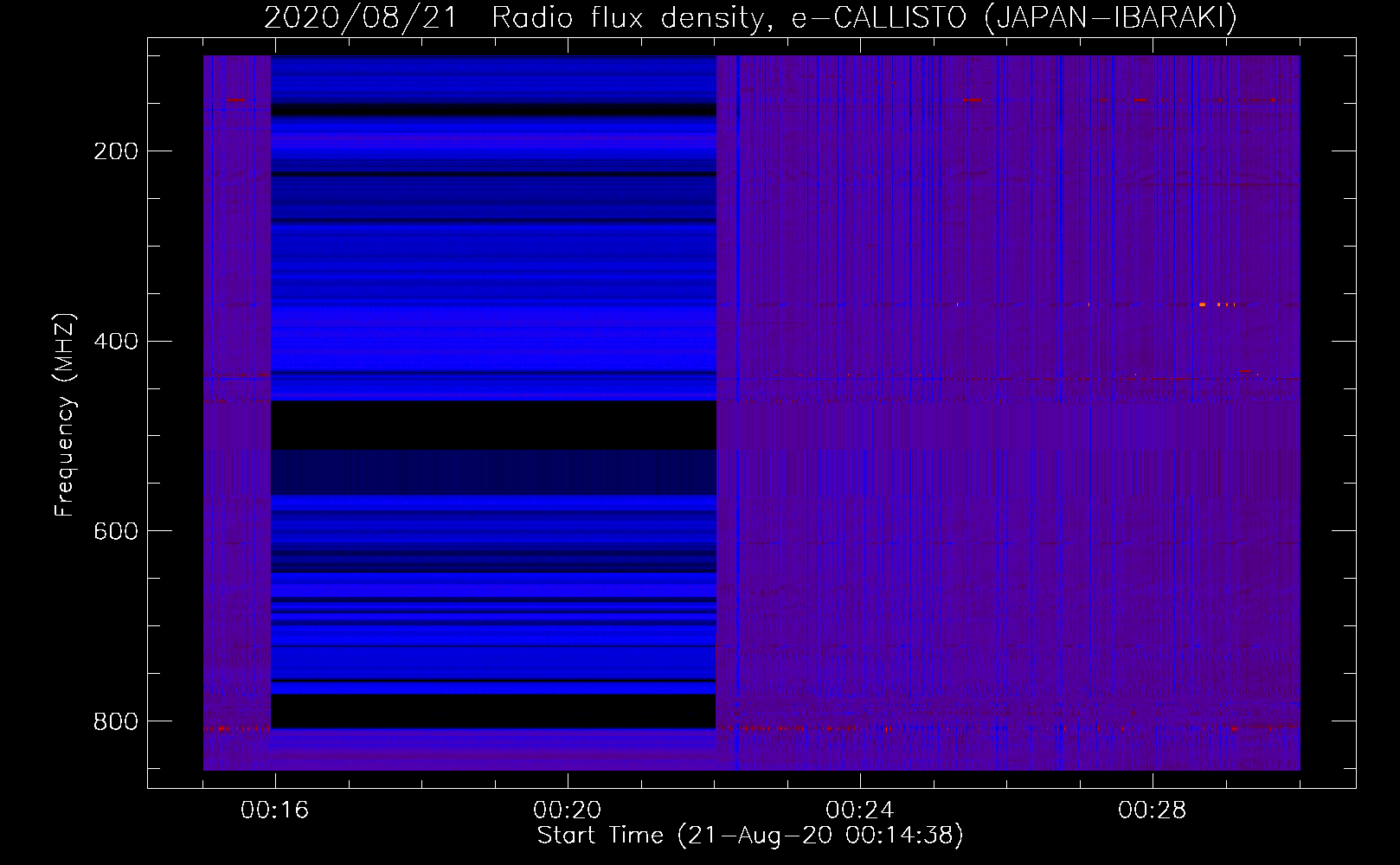This screenshot has width=1400, height=865.
Task: Click the 200 frequency tick label
Action: coord(116,151)
